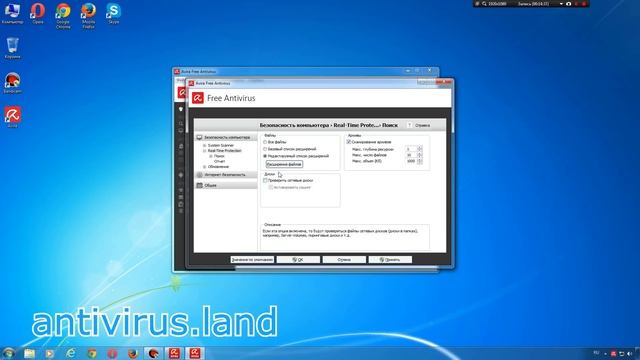This screenshot has width=640, height=360.
Task: Enable the check network drives checkbox
Action: point(265,180)
